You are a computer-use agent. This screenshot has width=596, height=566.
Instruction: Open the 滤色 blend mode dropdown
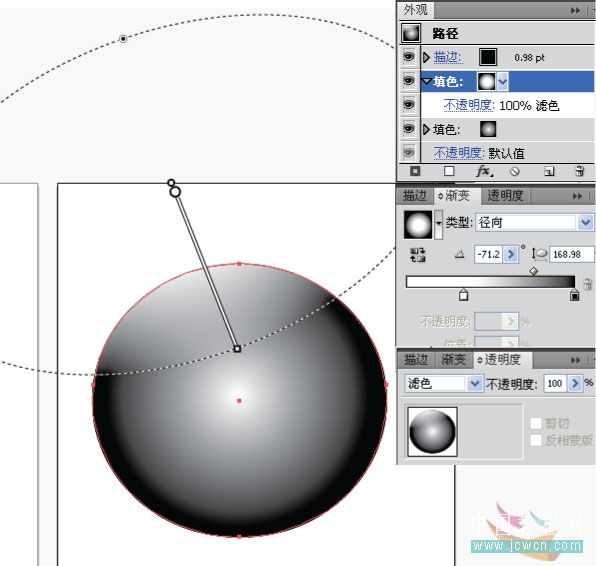[444, 384]
